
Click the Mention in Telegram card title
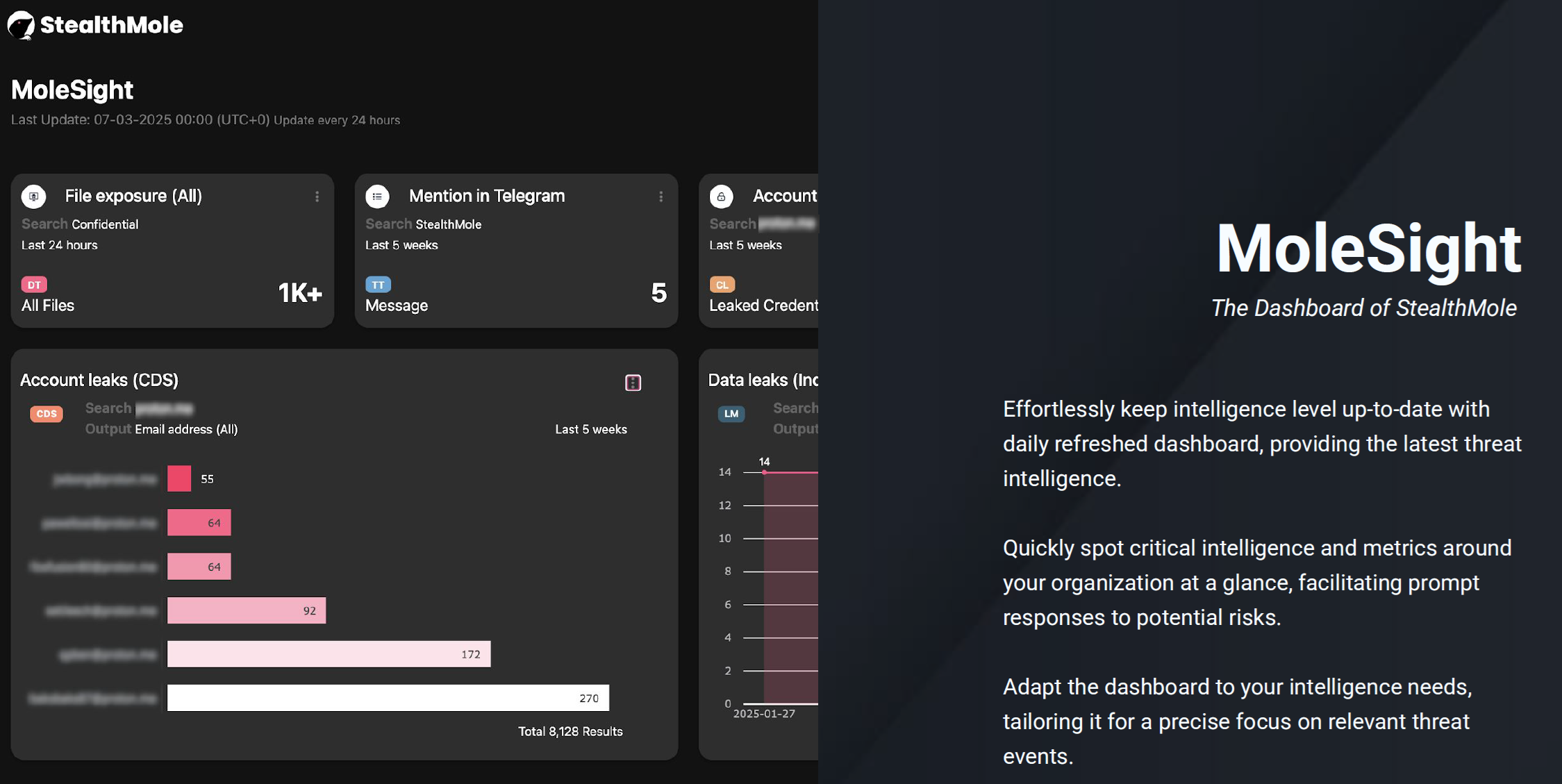coord(487,196)
